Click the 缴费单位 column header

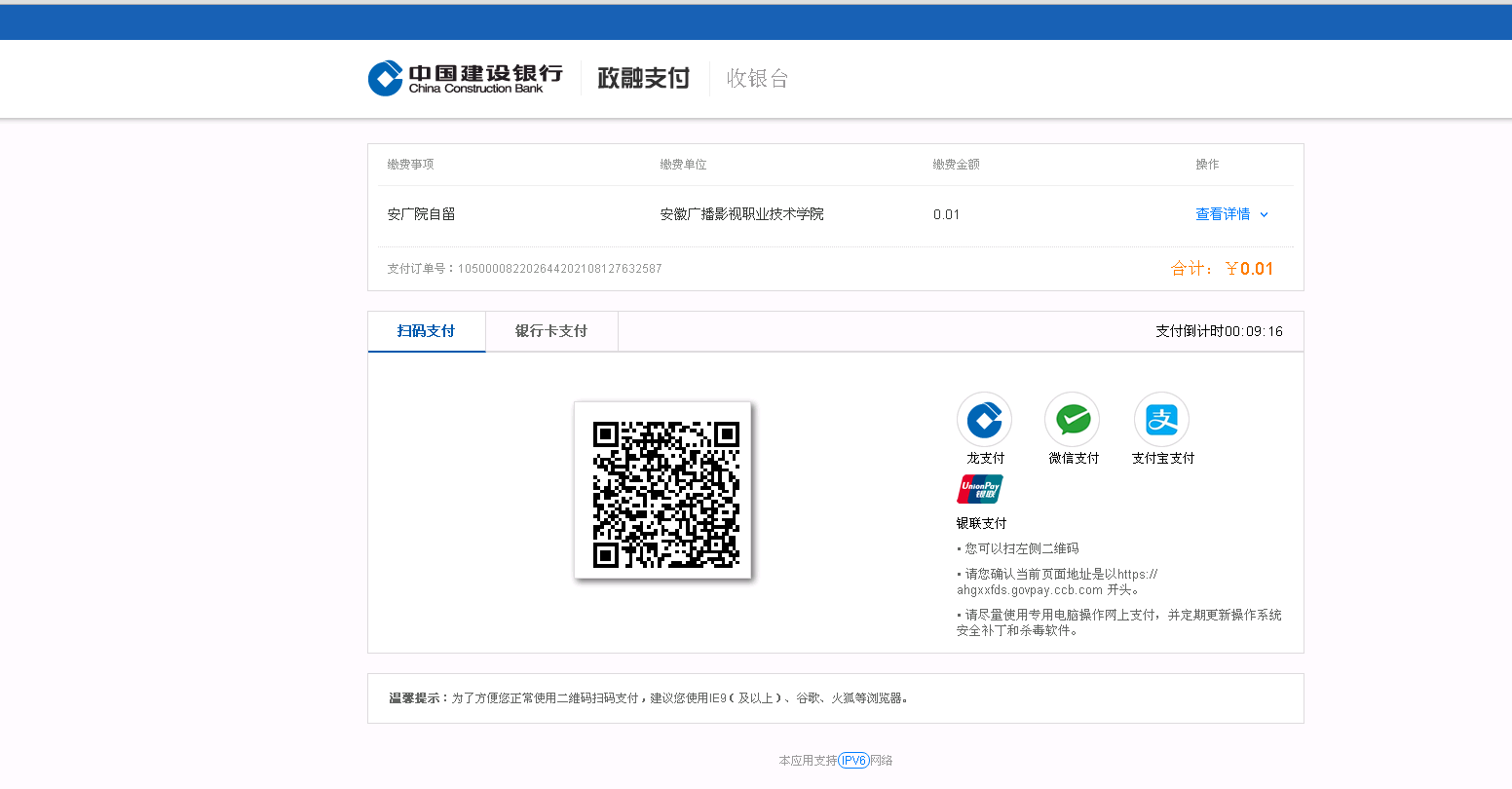(683, 165)
